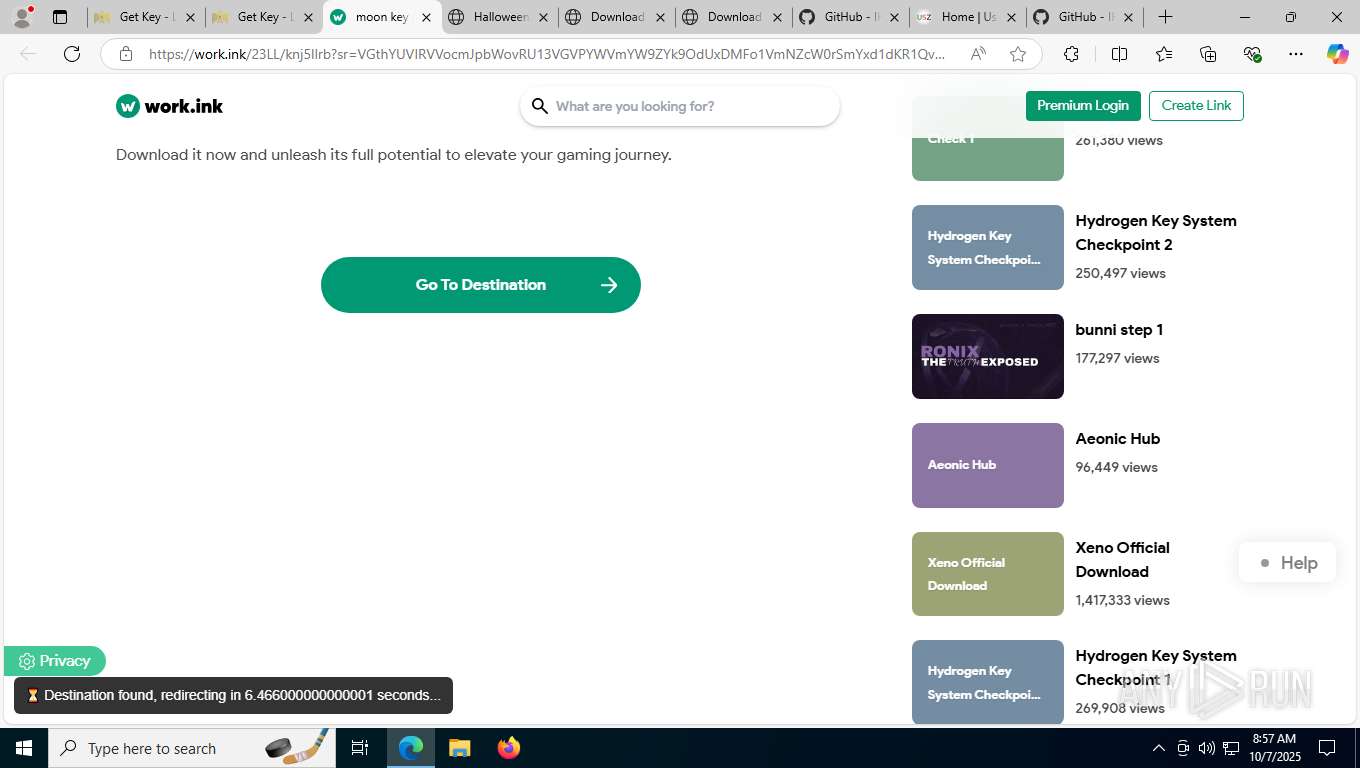Click the address bar URL
Viewport: 1360px width, 768px height.
tap(546, 54)
